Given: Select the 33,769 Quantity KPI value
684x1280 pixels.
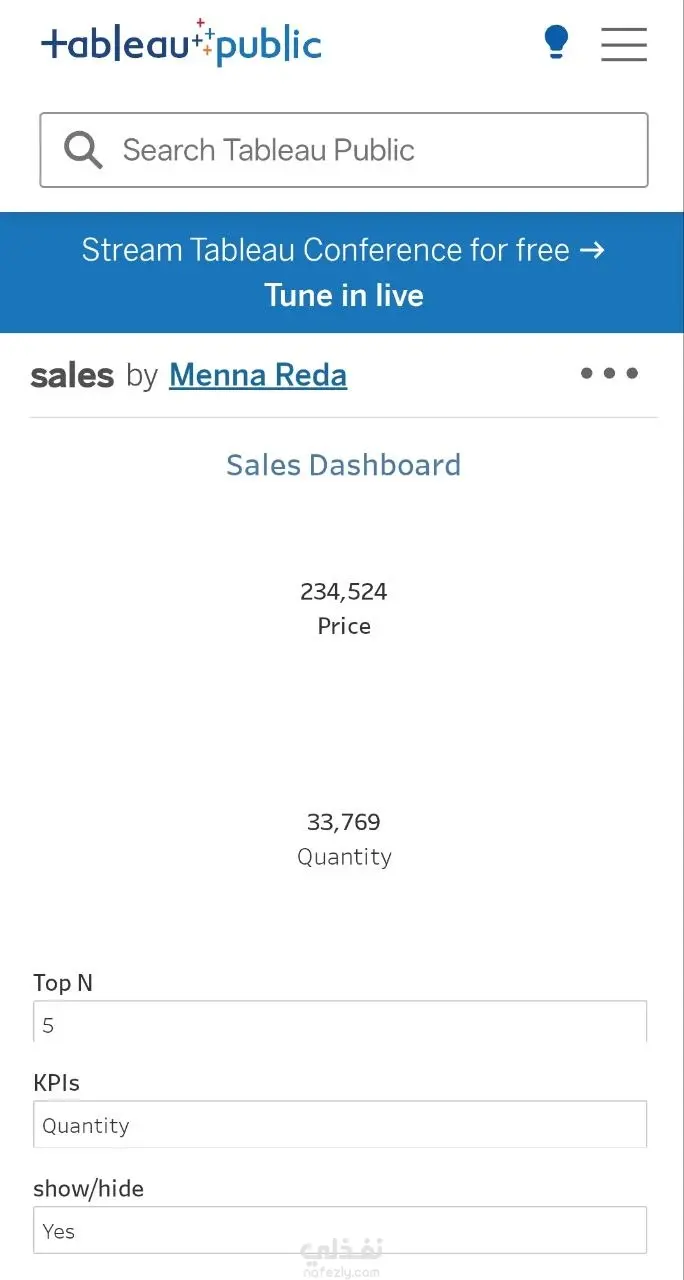Looking at the screenshot, I should [344, 822].
